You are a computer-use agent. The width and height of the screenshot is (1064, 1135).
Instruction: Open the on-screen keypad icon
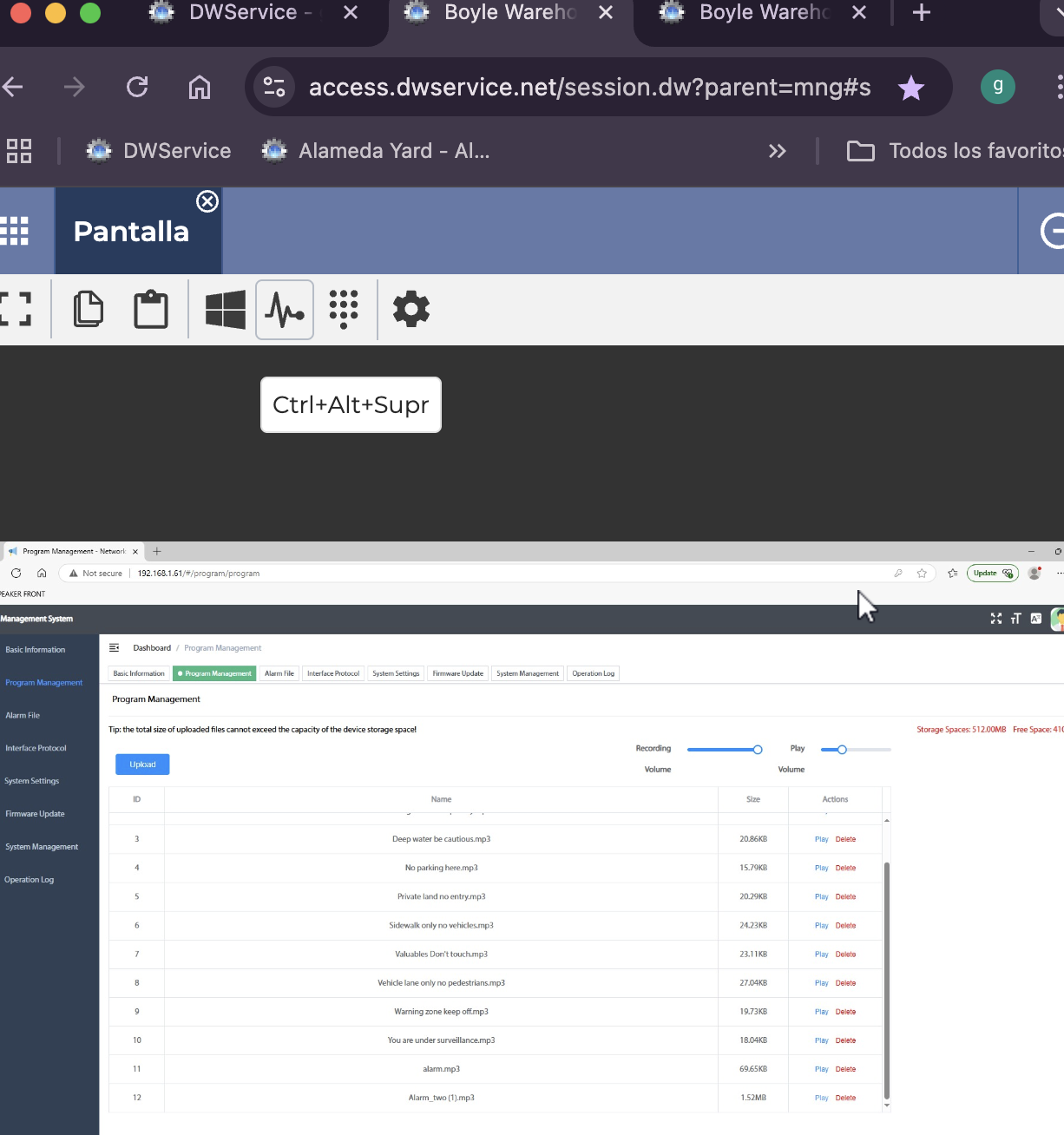coord(344,310)
